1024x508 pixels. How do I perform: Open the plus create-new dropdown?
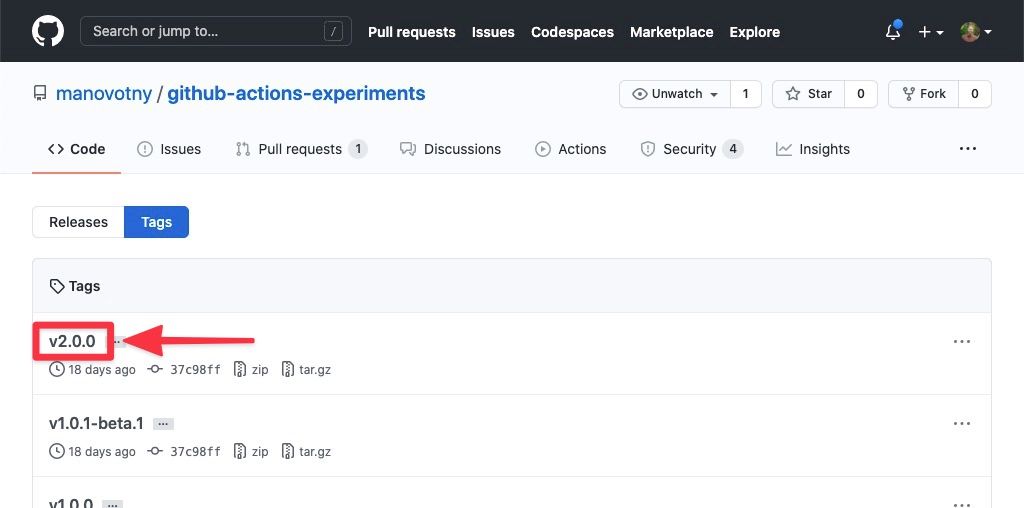[x=930, y=32]
